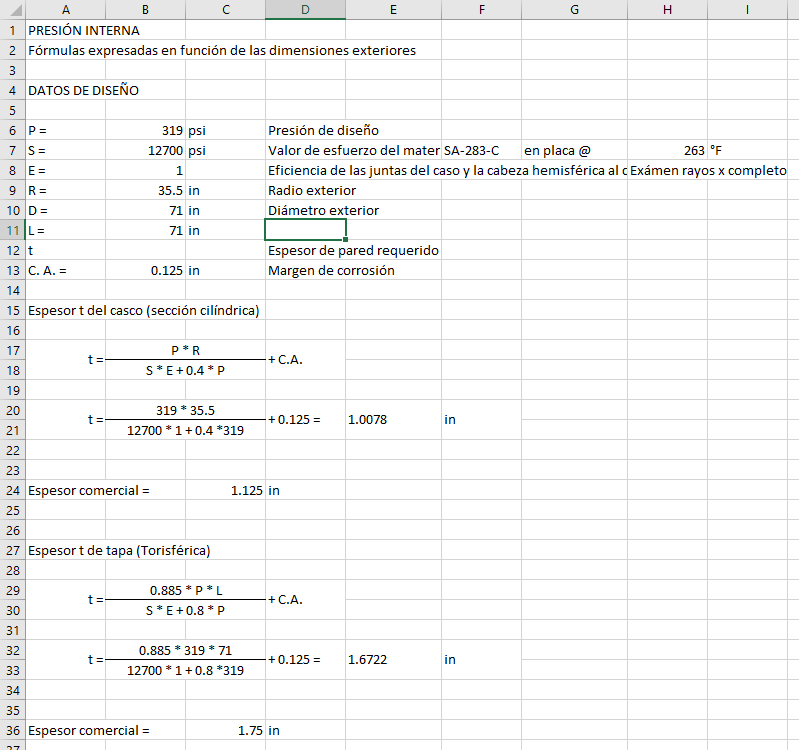Click the fill handle of the active cell
This screenshot has width=799, height=750.
tap(345, 239)
